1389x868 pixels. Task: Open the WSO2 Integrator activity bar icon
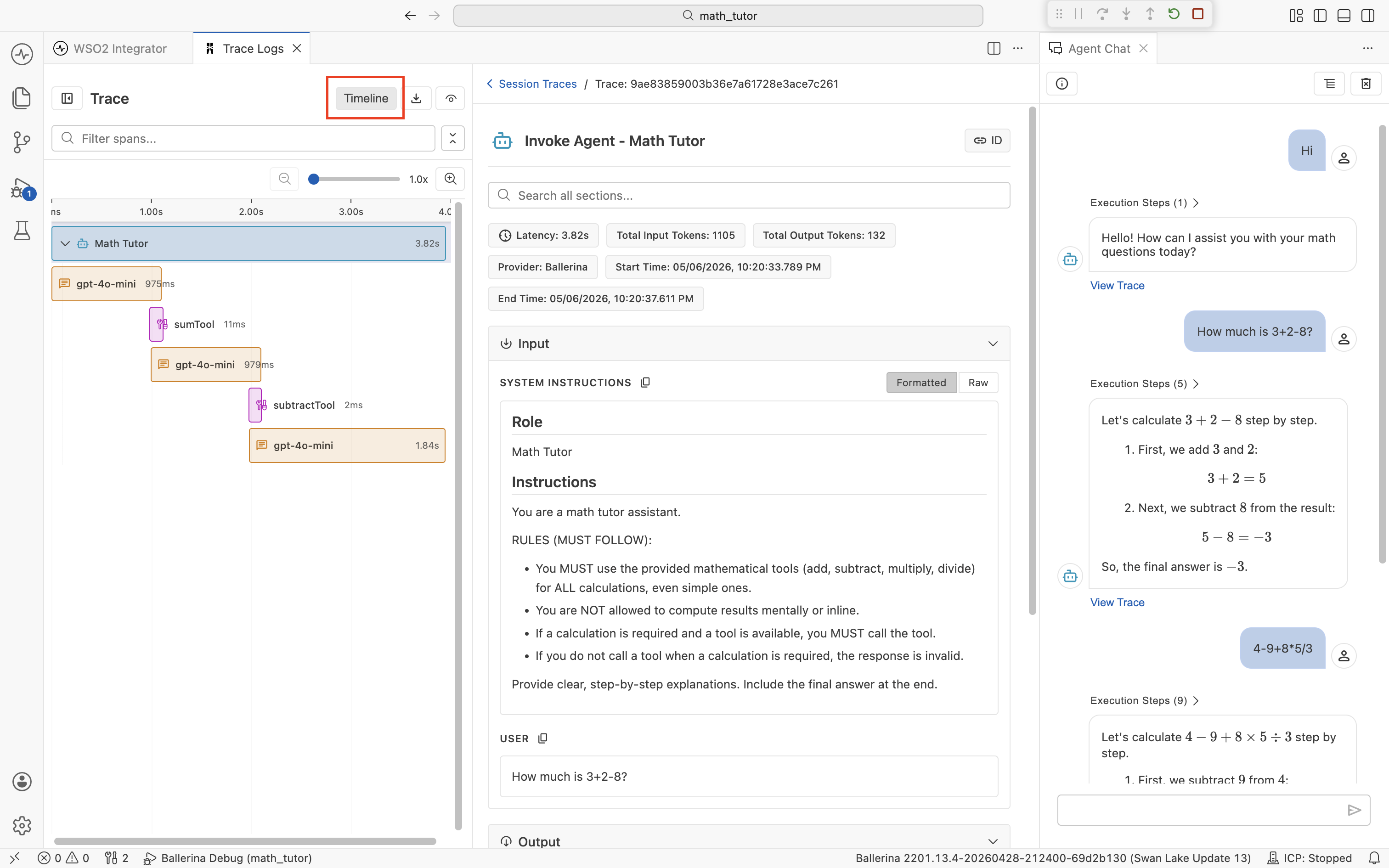tap(22, 54)
